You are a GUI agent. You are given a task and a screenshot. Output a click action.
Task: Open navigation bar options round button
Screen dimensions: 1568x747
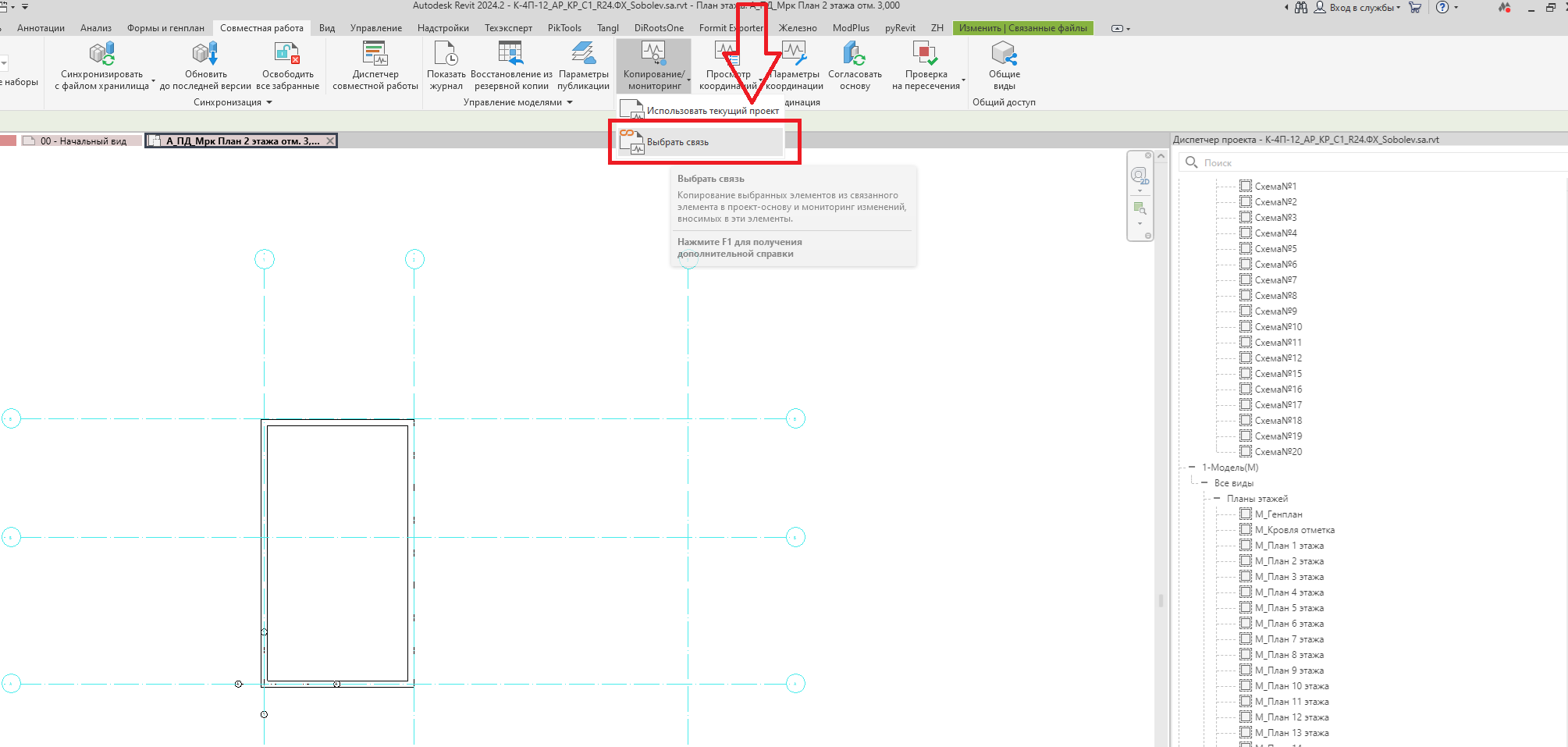click(x=1148, y=236)
